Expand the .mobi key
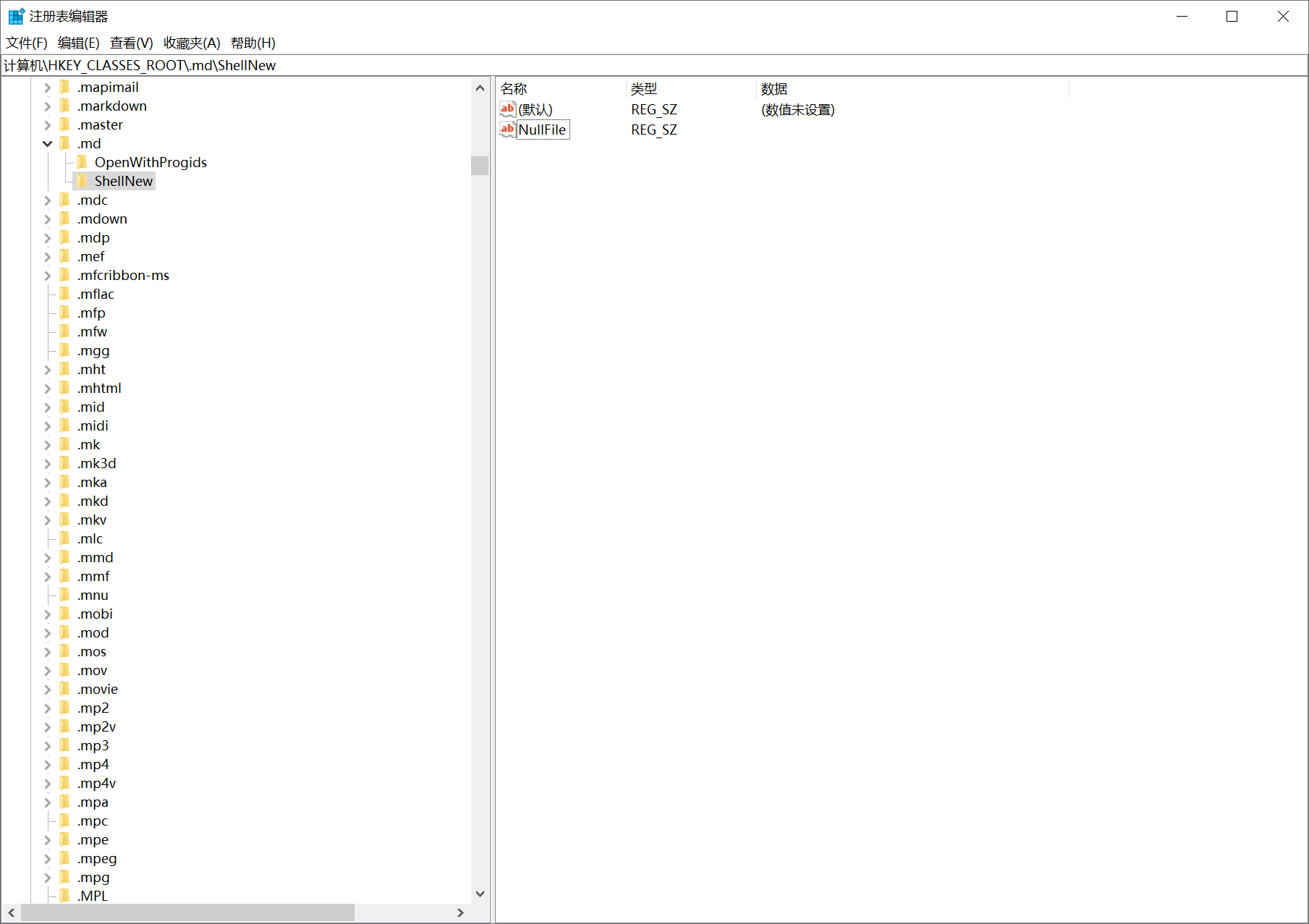 [x=47, y=614]
